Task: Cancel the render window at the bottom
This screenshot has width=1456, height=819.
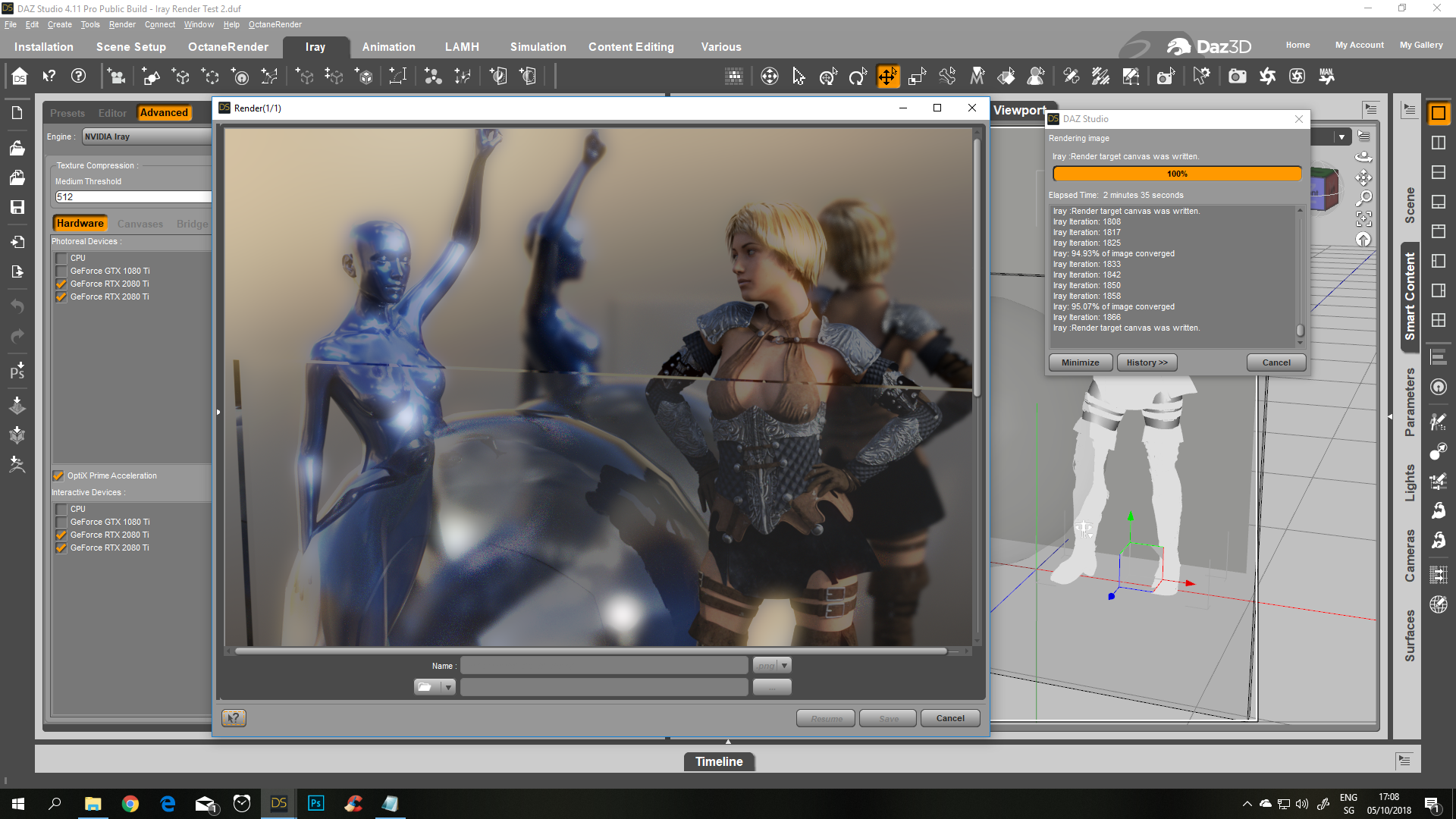Action: 949,718
